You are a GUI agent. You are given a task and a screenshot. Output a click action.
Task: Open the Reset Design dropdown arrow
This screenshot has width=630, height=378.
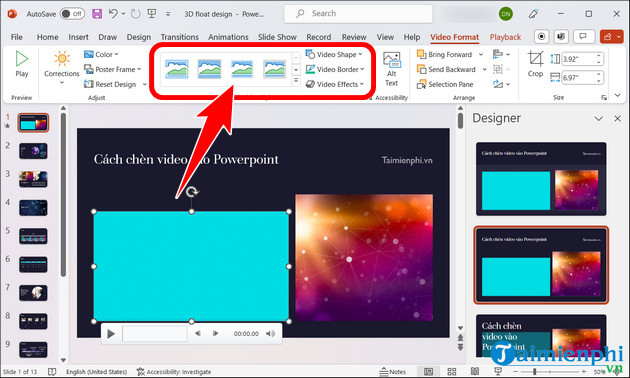tap(145, 84)
